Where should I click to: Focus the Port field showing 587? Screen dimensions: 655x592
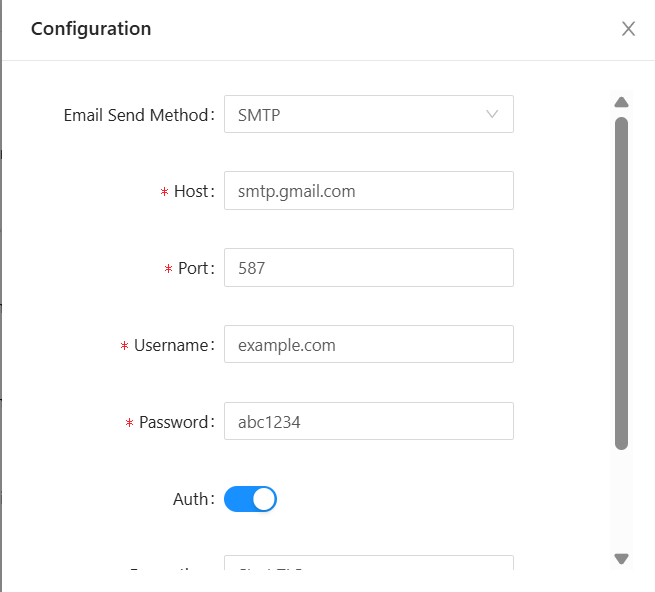pos(368,268)
